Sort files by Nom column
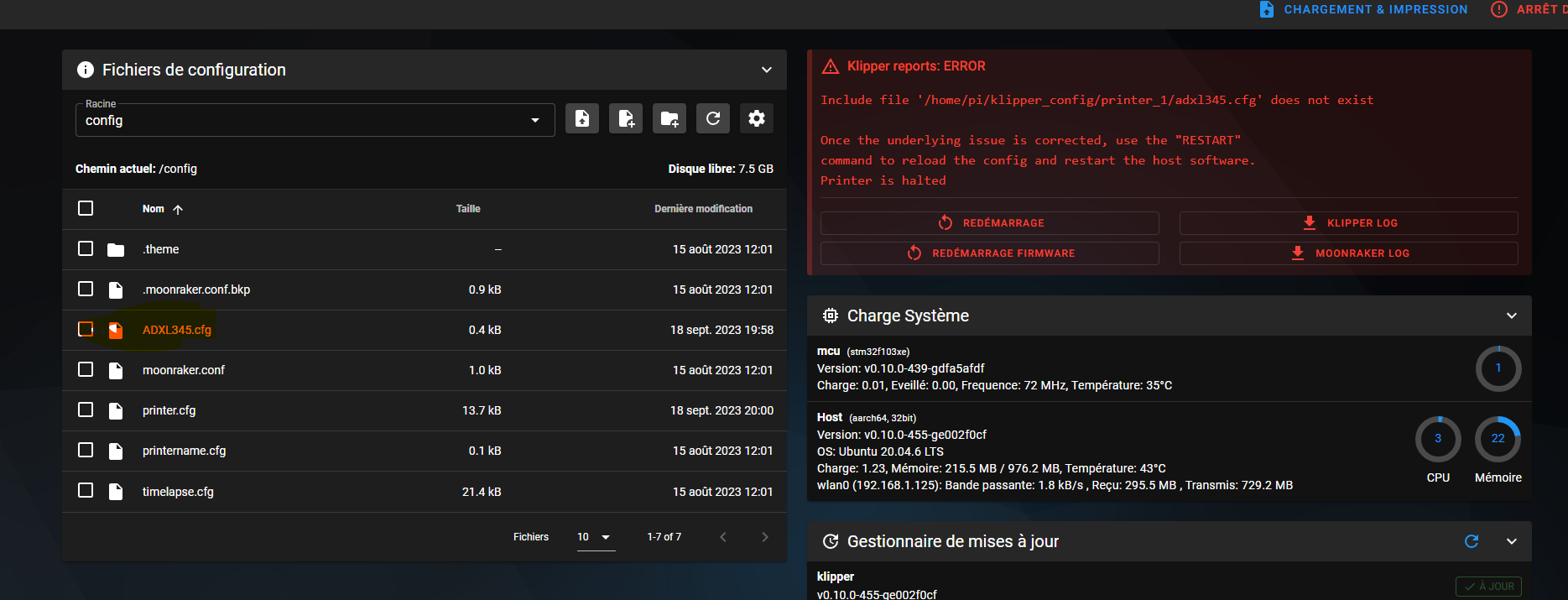This screenshot has width=1568, height=600. (154, 209)
